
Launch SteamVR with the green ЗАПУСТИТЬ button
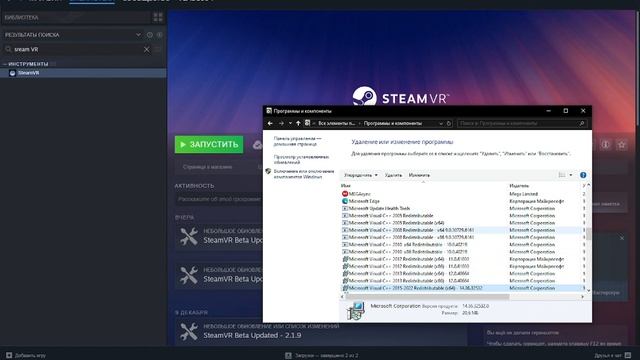coord(209,144)
